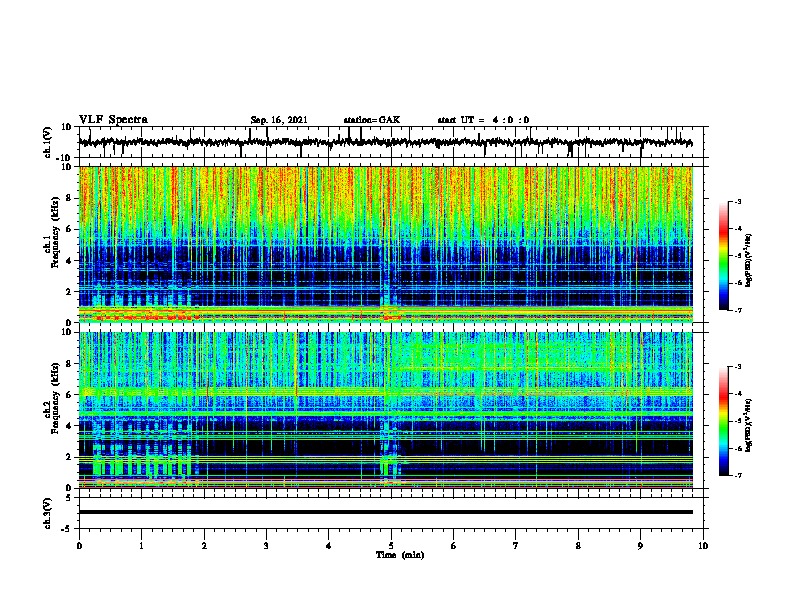Click the ch.2 spectrogram plot

click(x=386, y=410)
